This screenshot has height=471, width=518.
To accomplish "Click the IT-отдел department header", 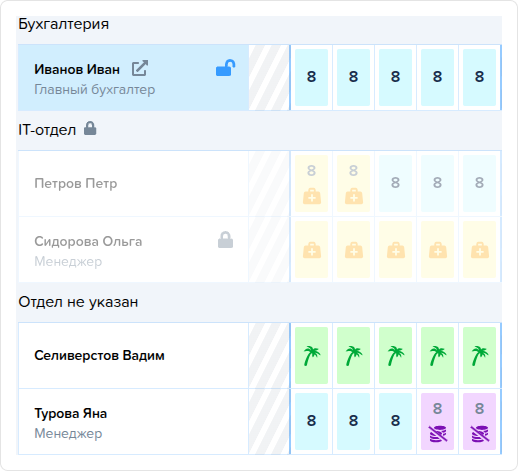I will [47, 130].
